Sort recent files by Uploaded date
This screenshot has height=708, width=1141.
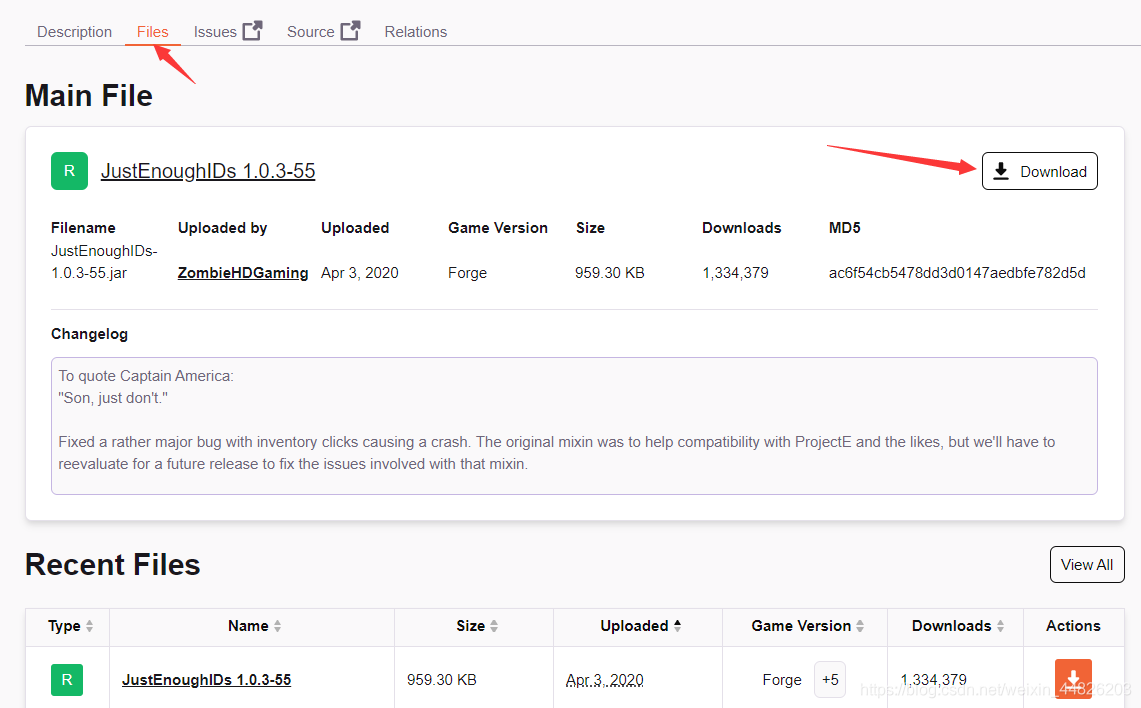tap(640, 626)
